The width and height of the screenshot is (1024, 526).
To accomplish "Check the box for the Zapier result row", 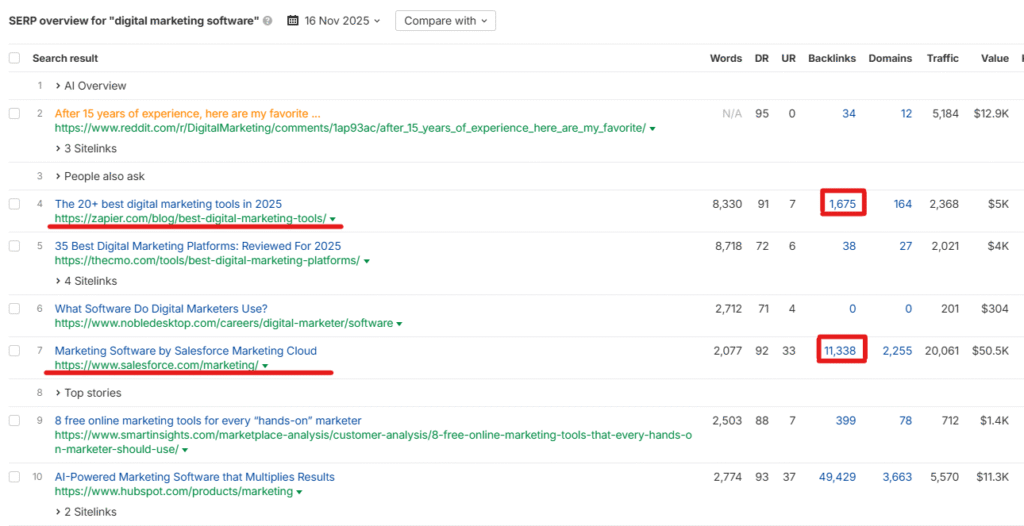I will pyautogui.click(x=14, y=204).
